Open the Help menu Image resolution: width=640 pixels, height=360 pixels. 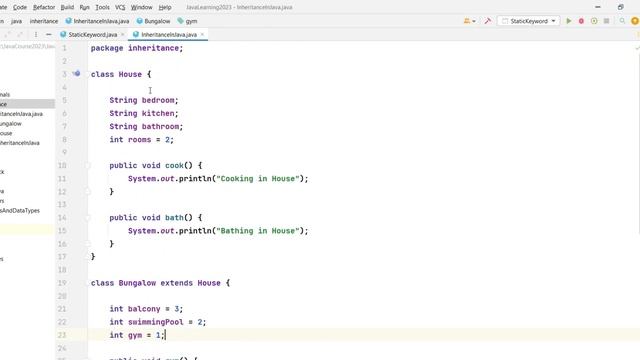(x=165, y=7)
